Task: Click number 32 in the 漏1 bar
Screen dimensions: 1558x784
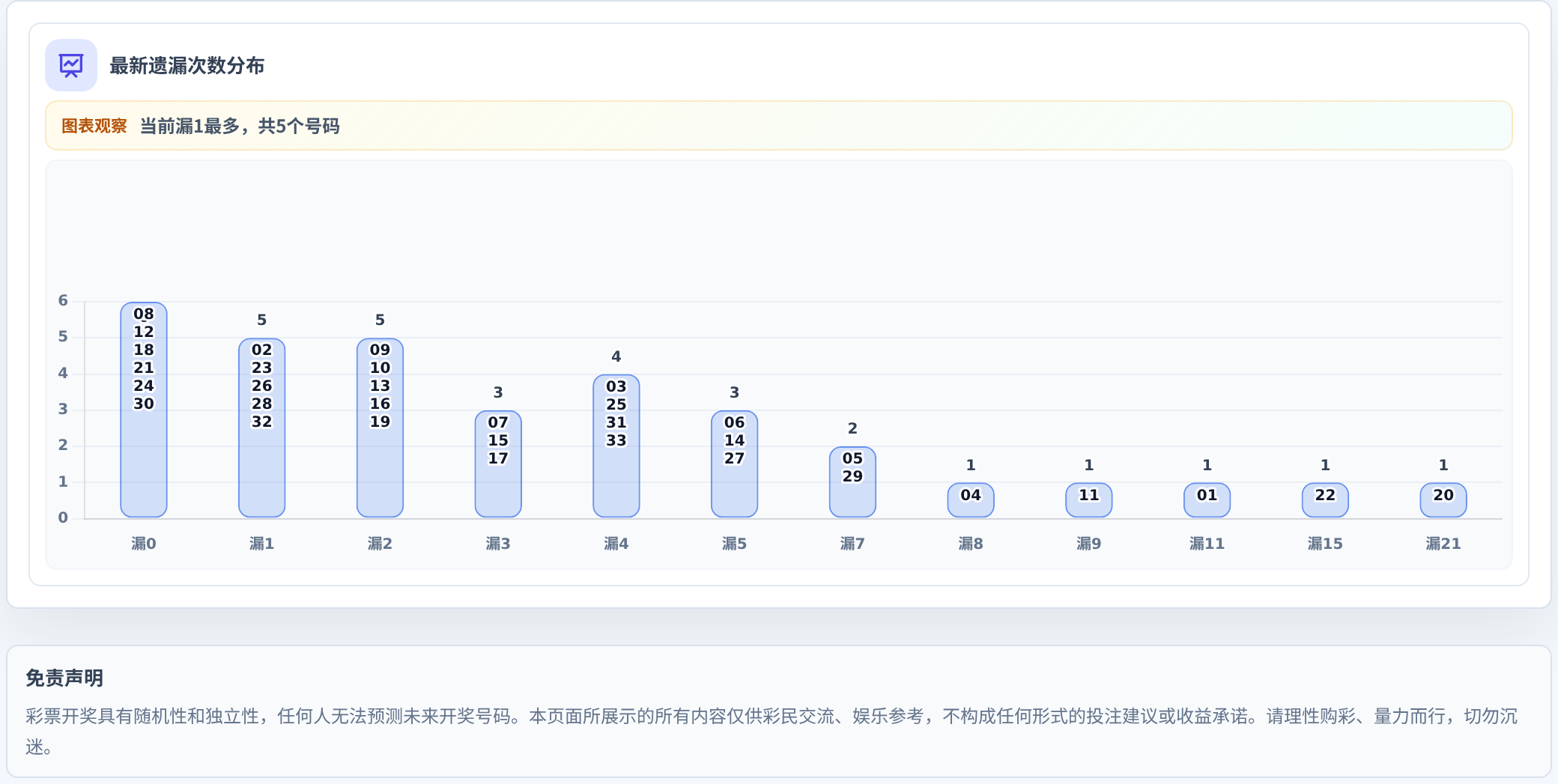Action: (262, 422)
